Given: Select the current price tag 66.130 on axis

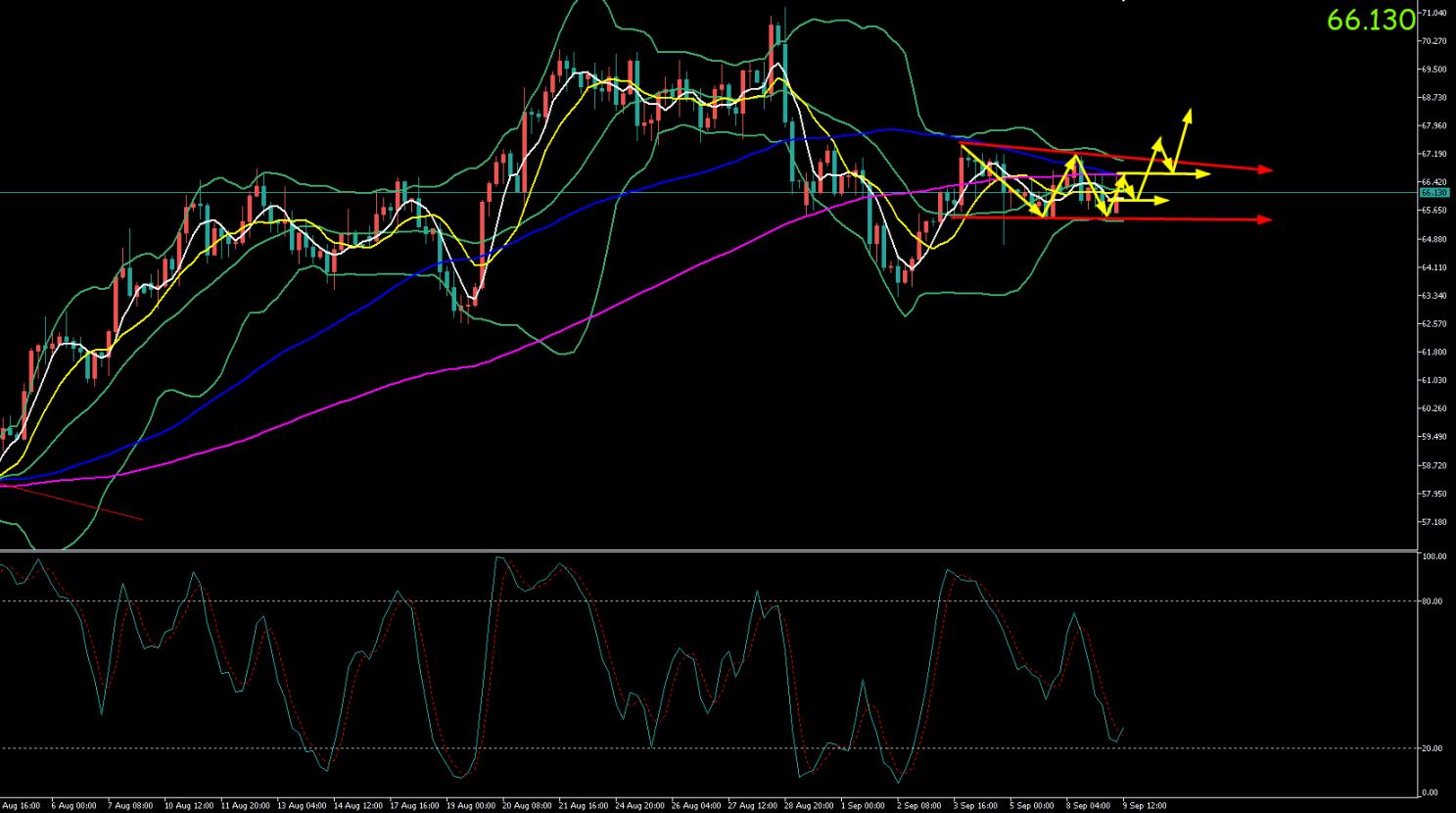Looking at the screenshot, I should tap(1434, 193).
